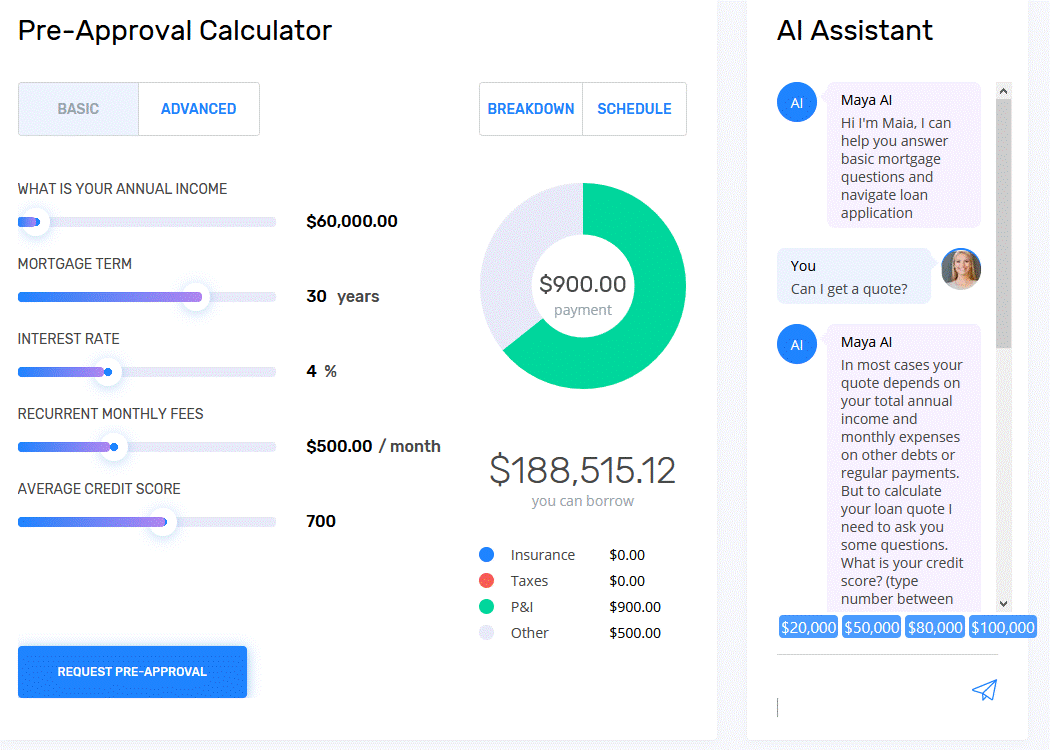Click the Taxes legend label
Viewport: 1050px width, 750px height.
(x=529, y=581)
